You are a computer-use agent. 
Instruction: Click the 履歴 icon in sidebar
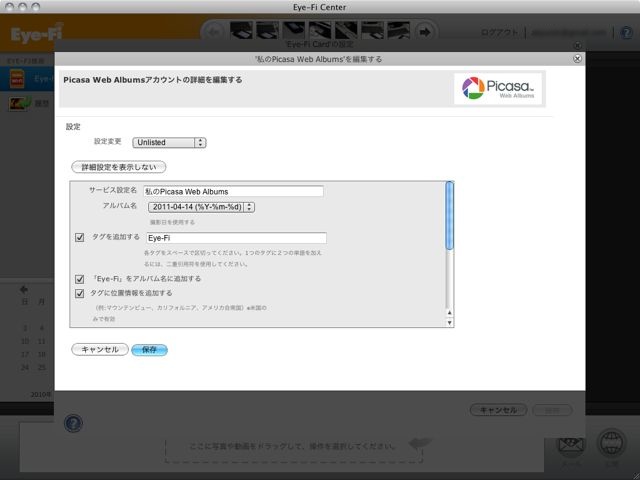(20, 103)
